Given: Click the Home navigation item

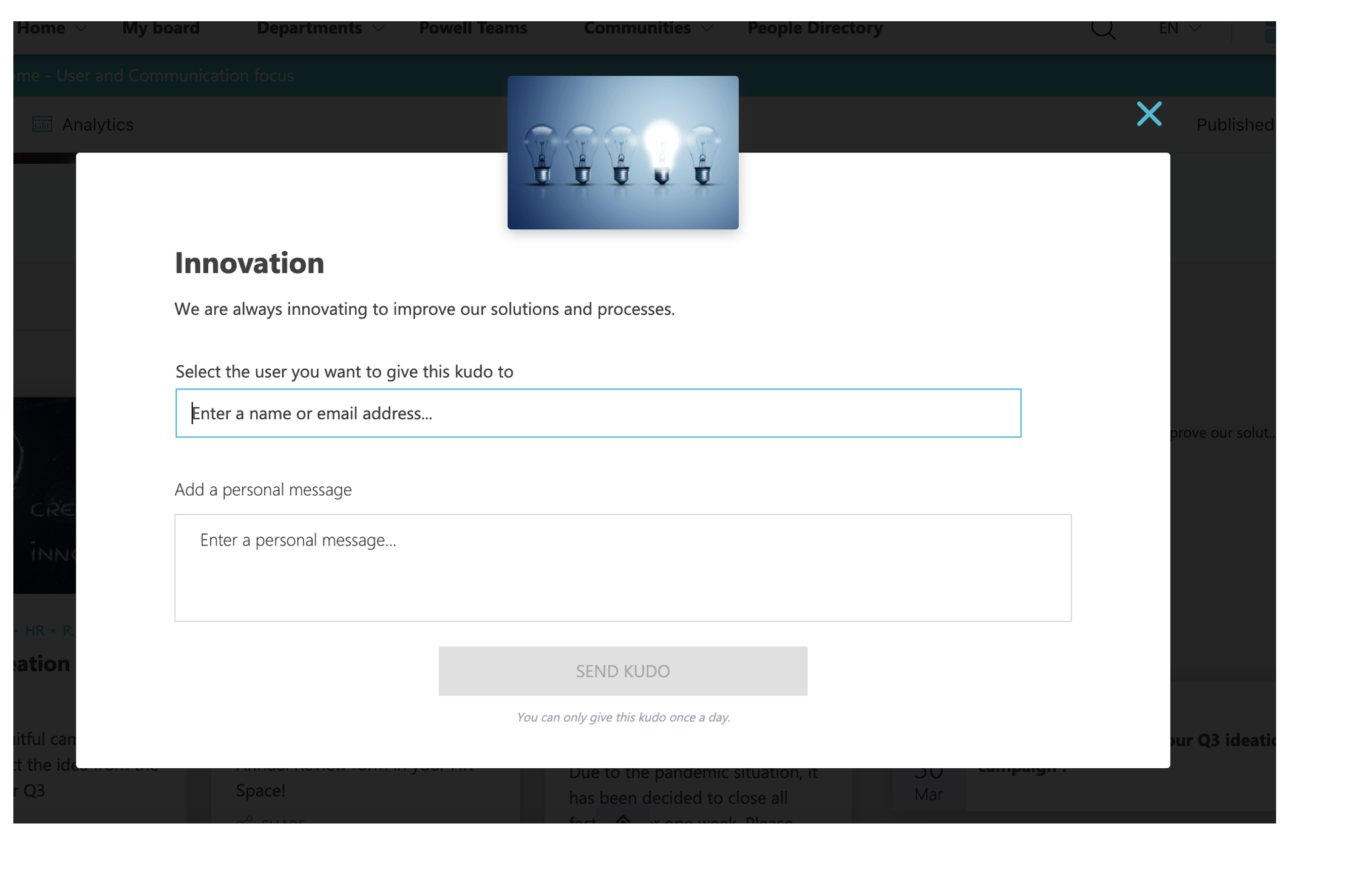Looking at the screenshot, I should (41, 28).
